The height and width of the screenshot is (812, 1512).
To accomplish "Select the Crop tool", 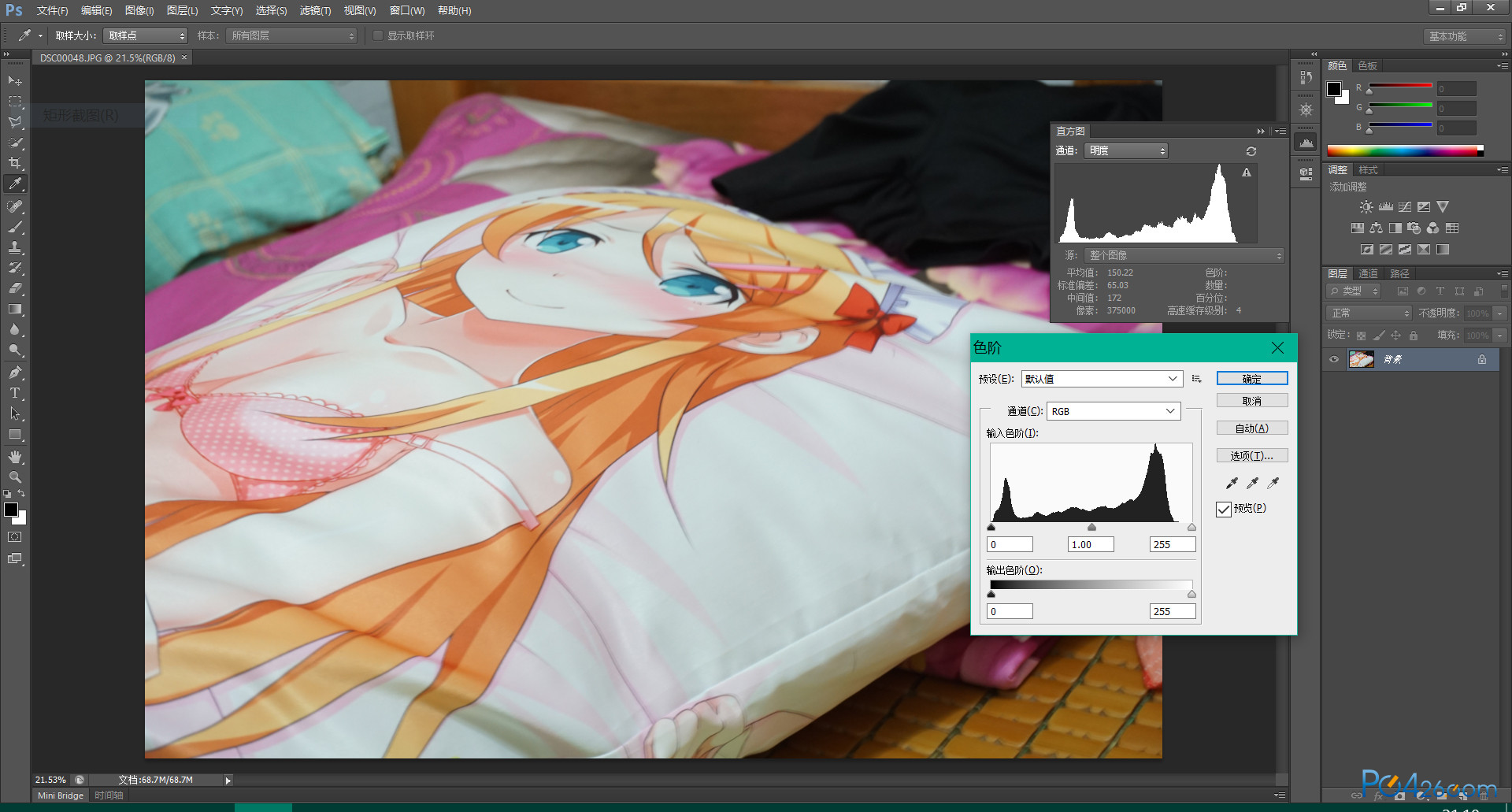I will [x=15, y=163].
